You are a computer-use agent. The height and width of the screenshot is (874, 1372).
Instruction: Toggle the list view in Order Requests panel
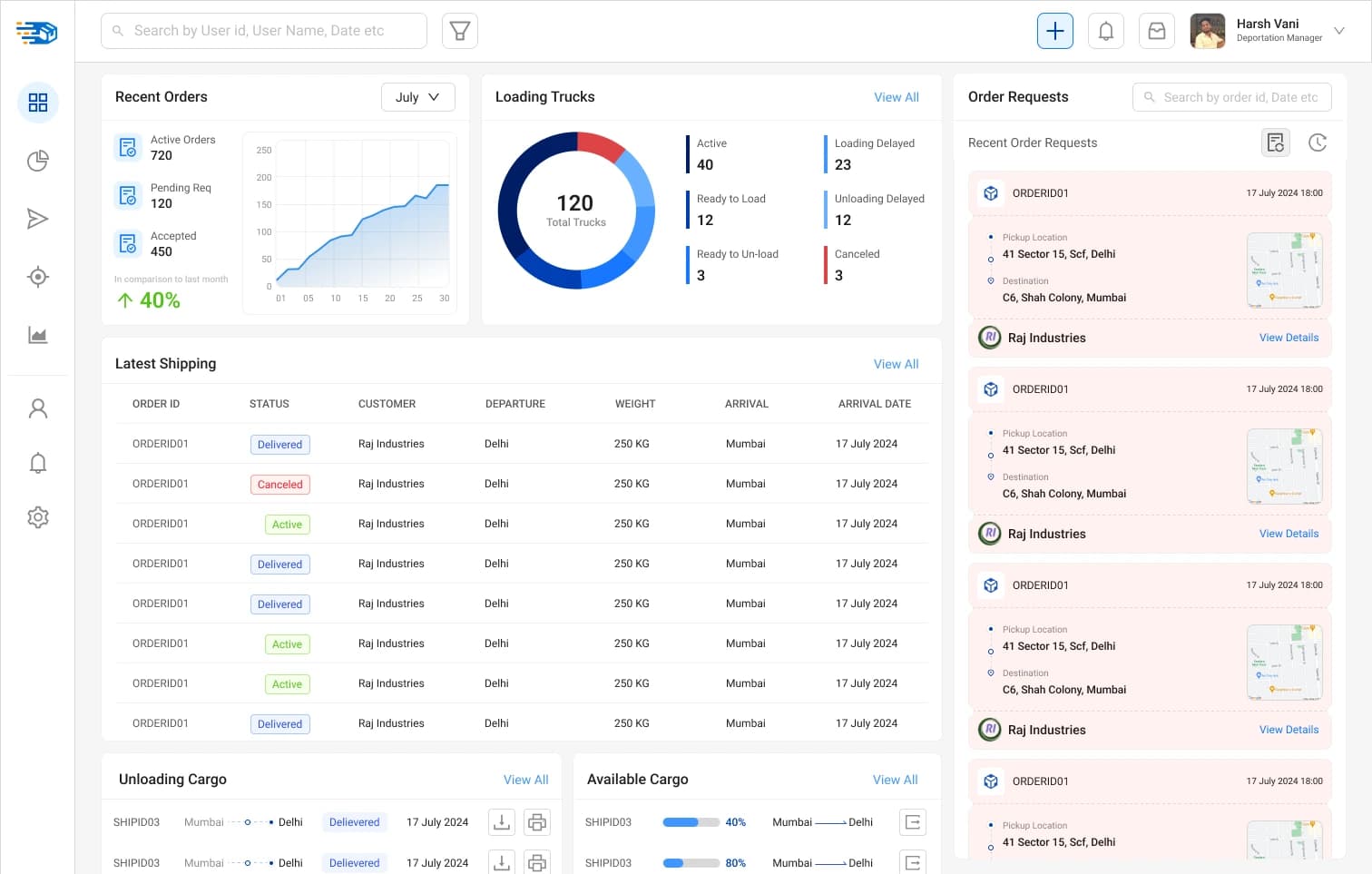point(1275,142)
